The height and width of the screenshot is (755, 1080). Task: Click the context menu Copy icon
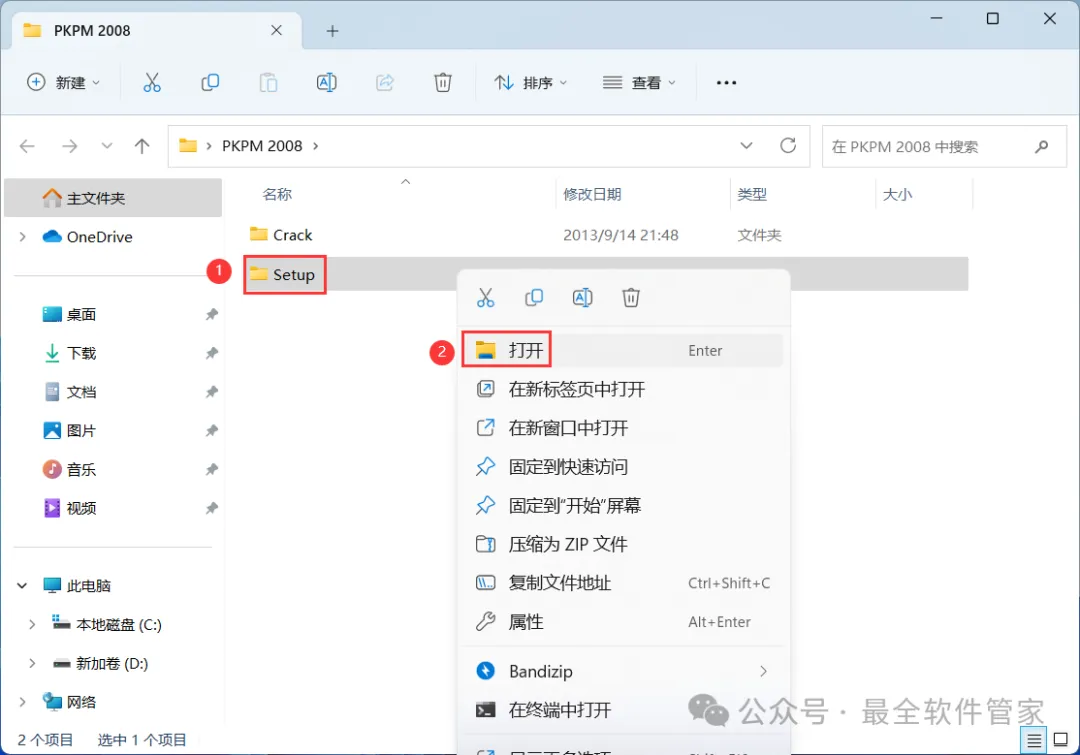point(534,298)
